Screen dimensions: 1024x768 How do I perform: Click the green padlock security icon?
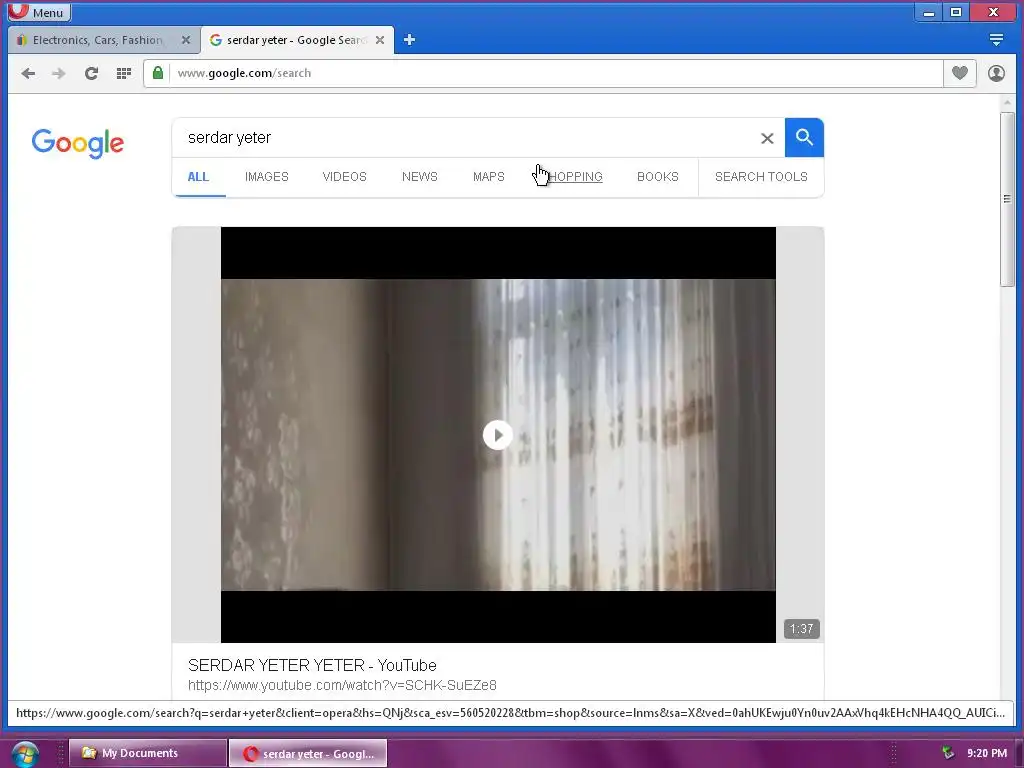point(157,72)
